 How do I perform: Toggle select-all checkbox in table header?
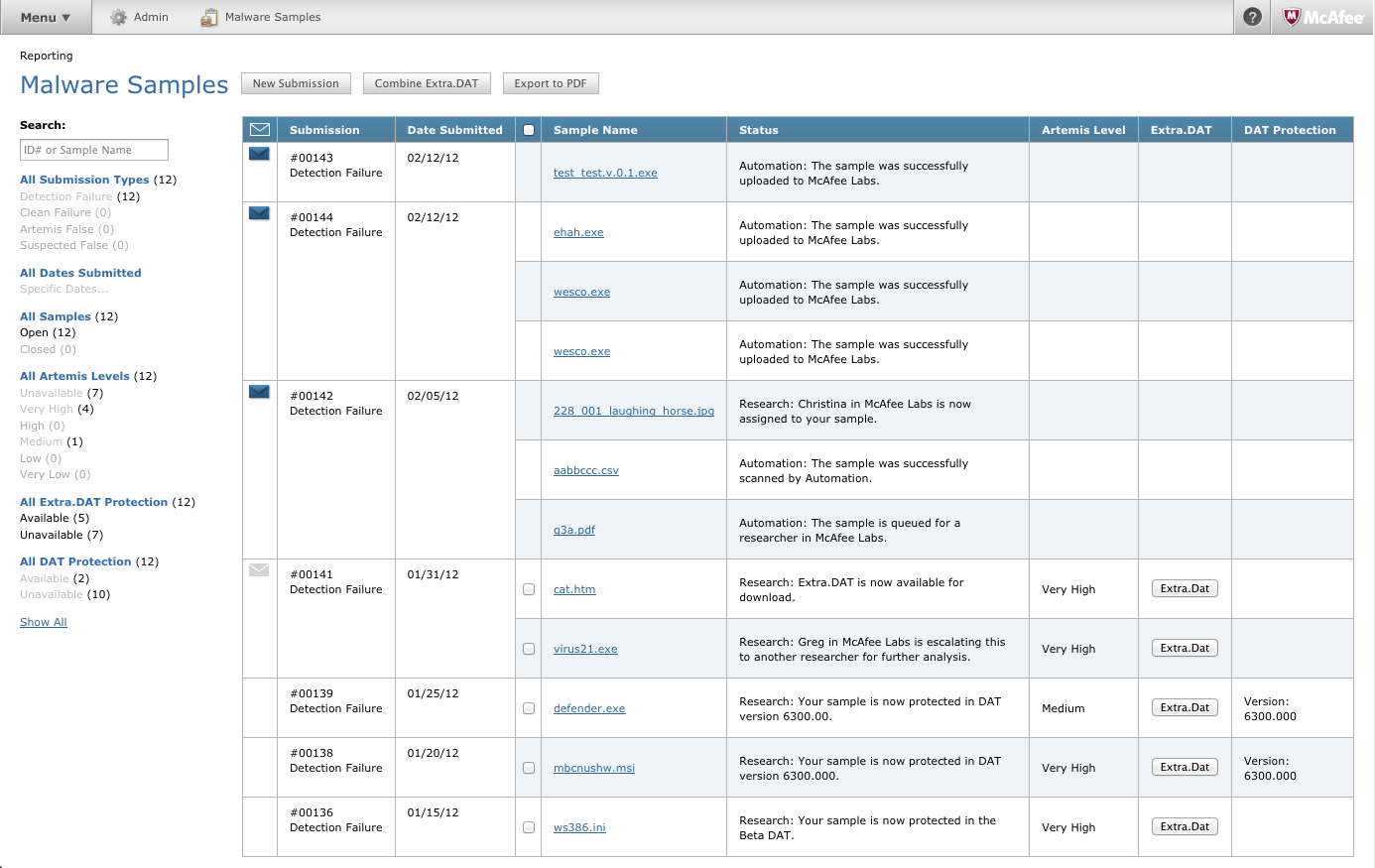point(529,130)
